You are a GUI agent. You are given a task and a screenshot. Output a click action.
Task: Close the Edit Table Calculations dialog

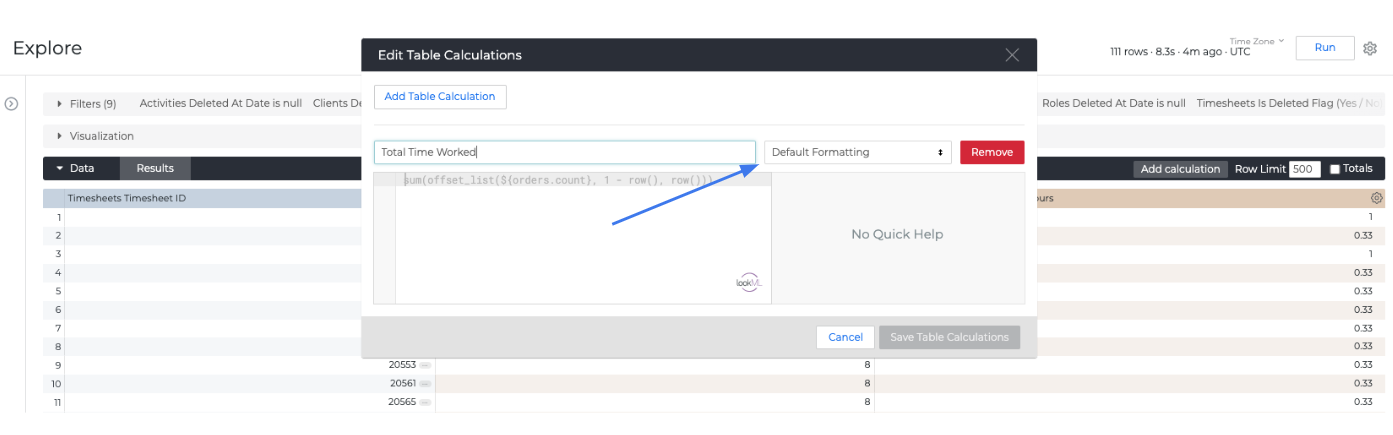pos(1012,55)
